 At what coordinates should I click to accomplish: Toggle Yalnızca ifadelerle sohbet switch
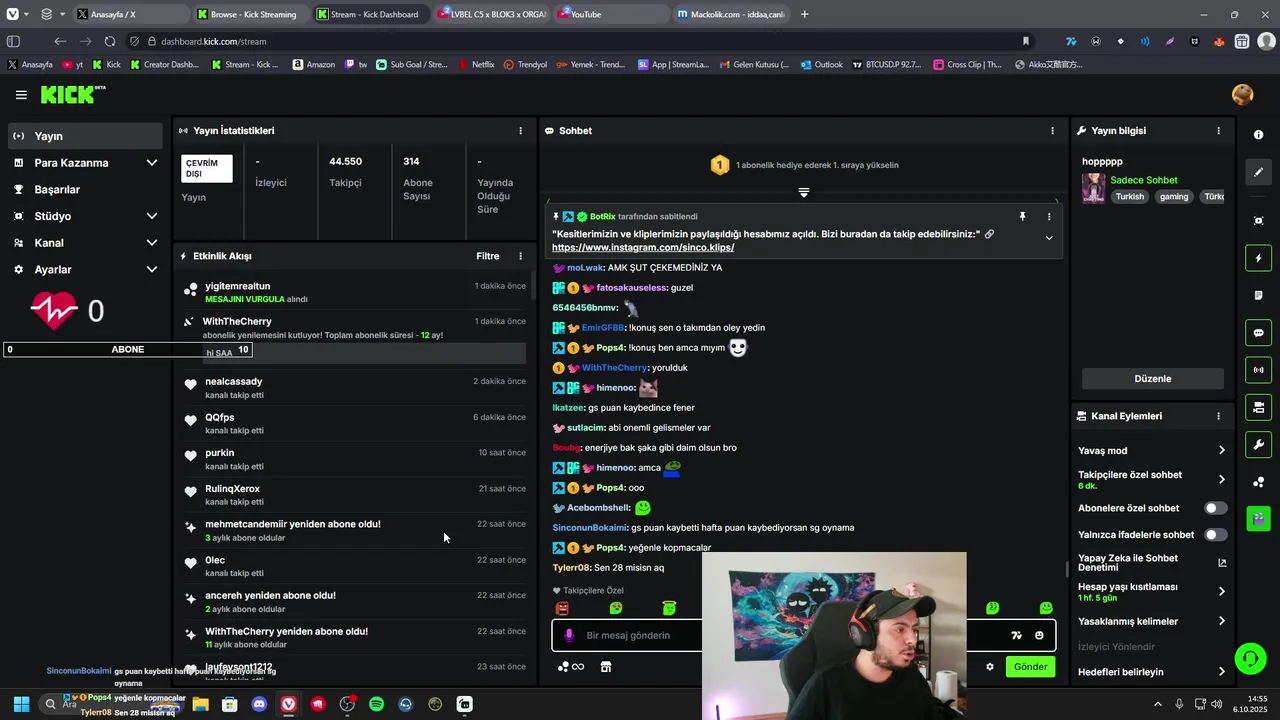coord(1215,535)
